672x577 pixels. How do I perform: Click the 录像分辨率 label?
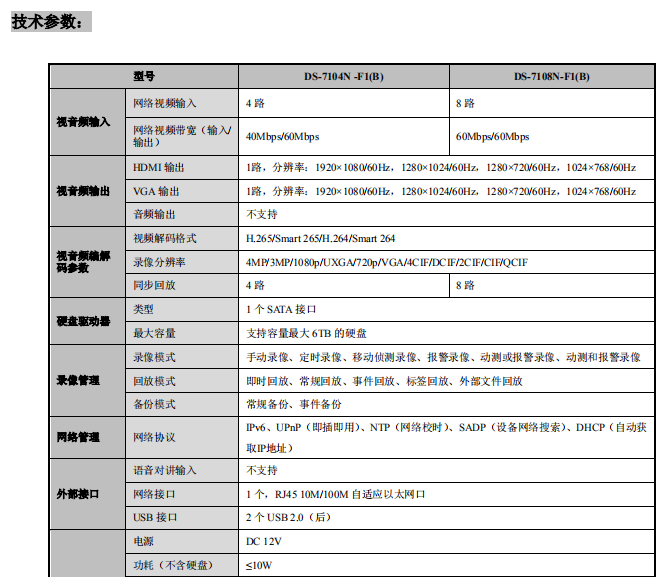tap(159, 262)
